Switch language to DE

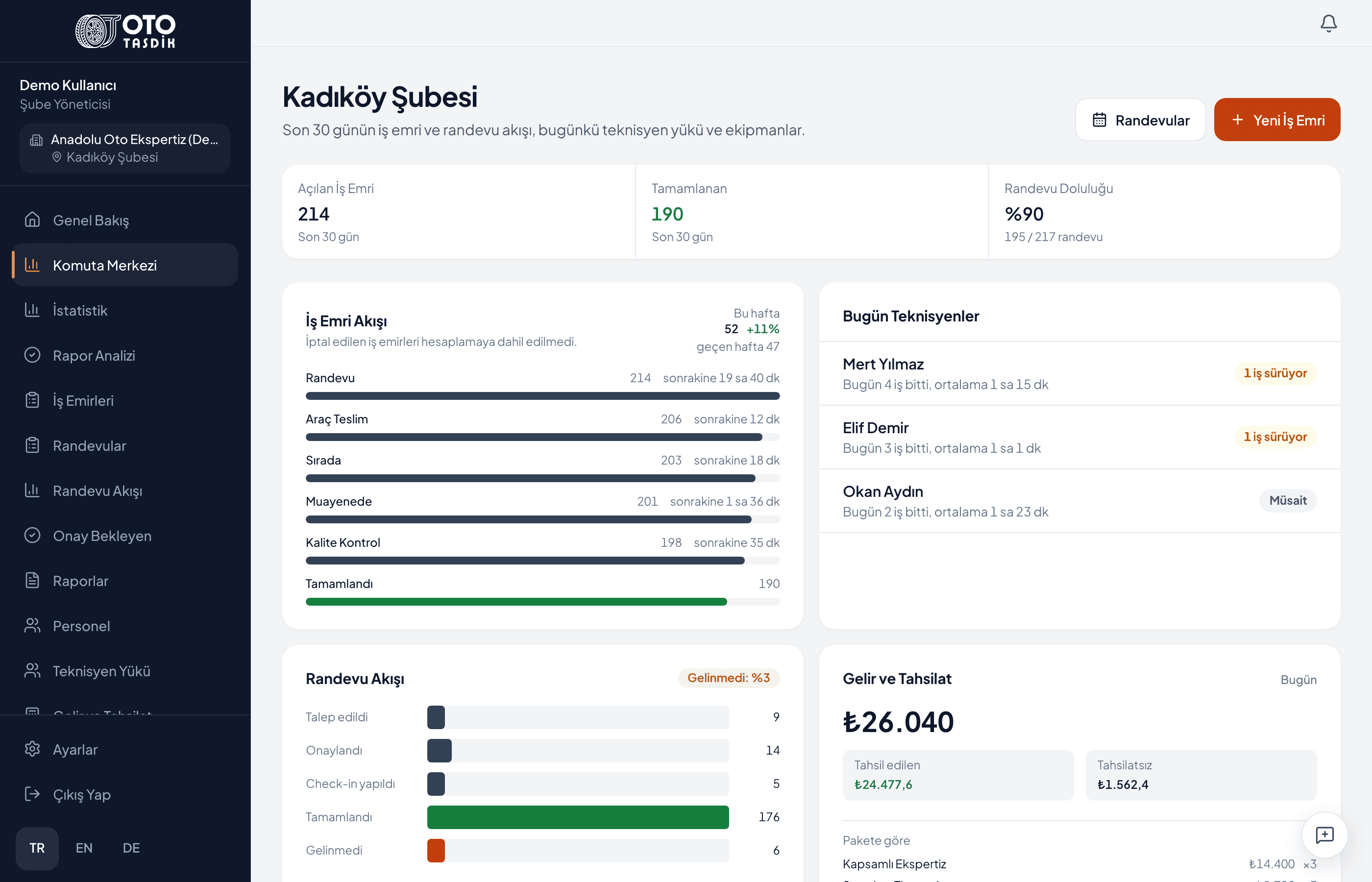(x=131, y=848)
